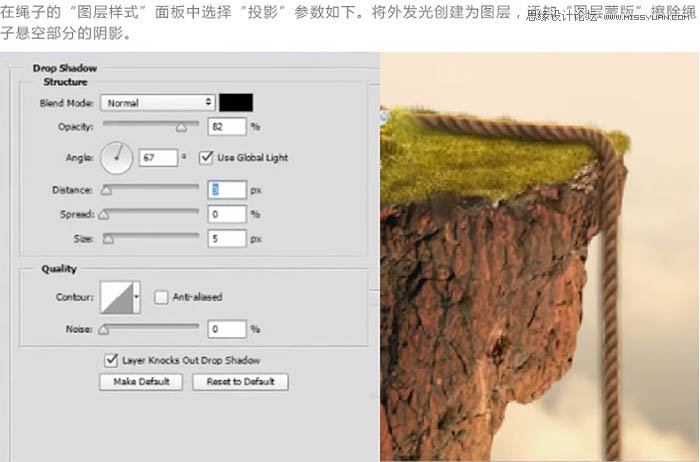The image size is (700, 462).
Task: Click the Contour curve thumbnail
Action: click(116, 297)
